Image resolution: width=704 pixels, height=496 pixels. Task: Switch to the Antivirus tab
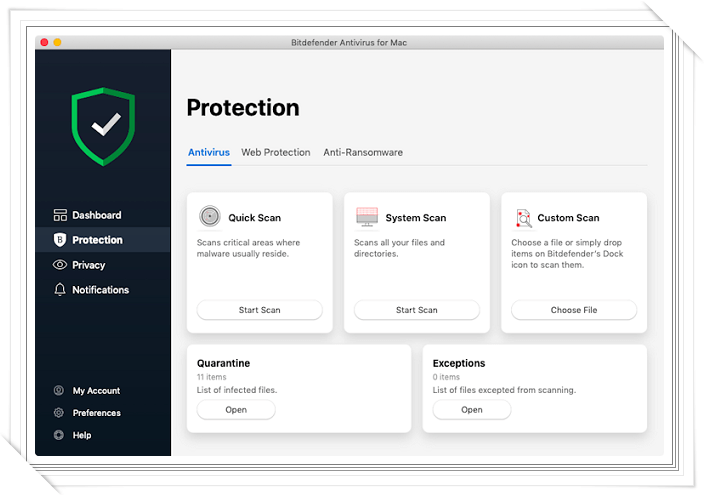[209, 153]
